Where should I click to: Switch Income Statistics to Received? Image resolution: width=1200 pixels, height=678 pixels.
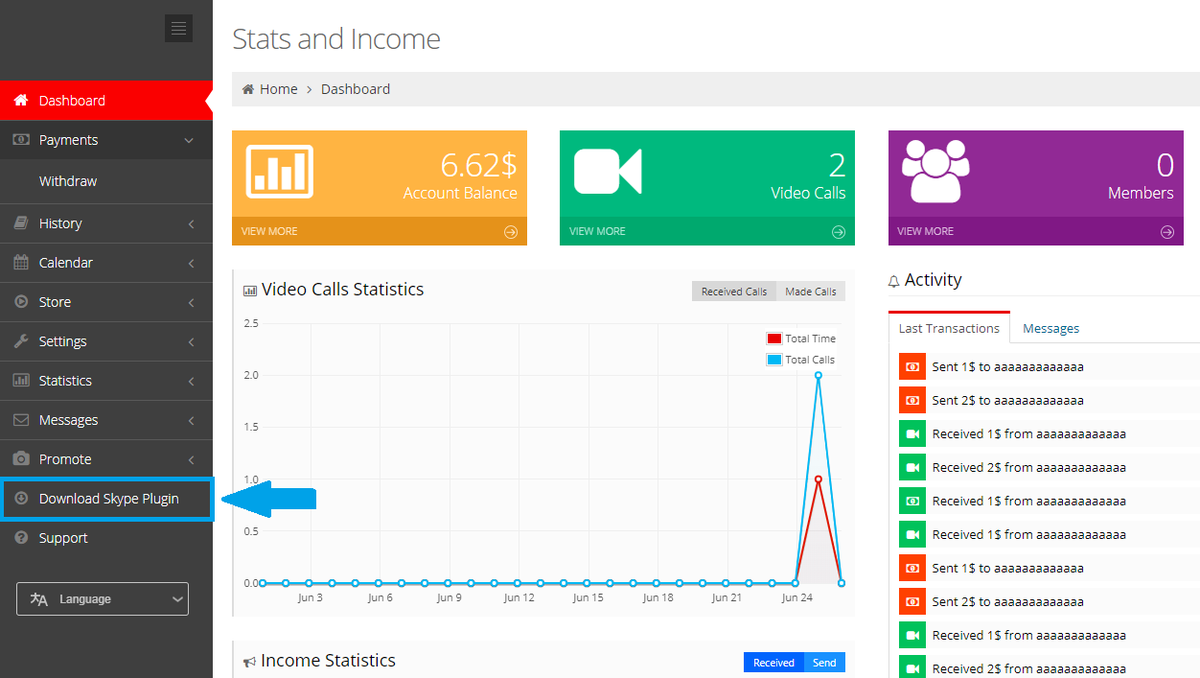click(774, 662)
